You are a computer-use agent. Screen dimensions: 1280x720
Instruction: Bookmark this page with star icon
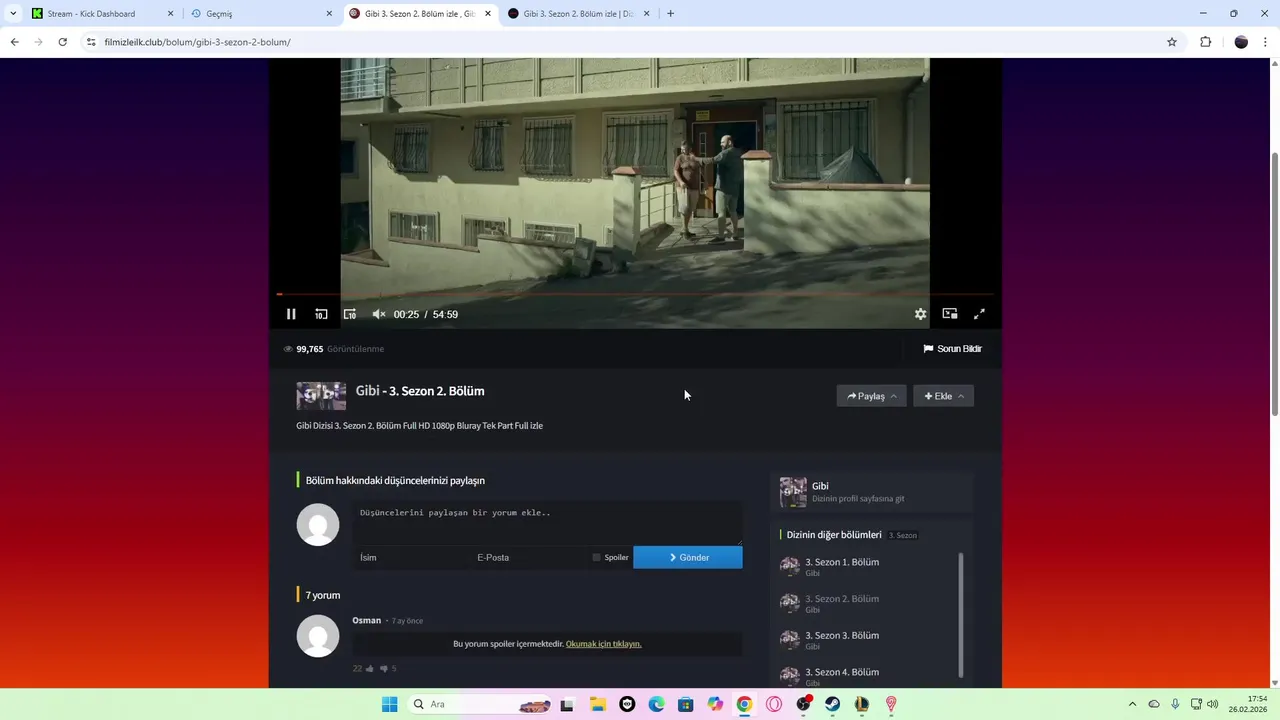coord(1172,42)
